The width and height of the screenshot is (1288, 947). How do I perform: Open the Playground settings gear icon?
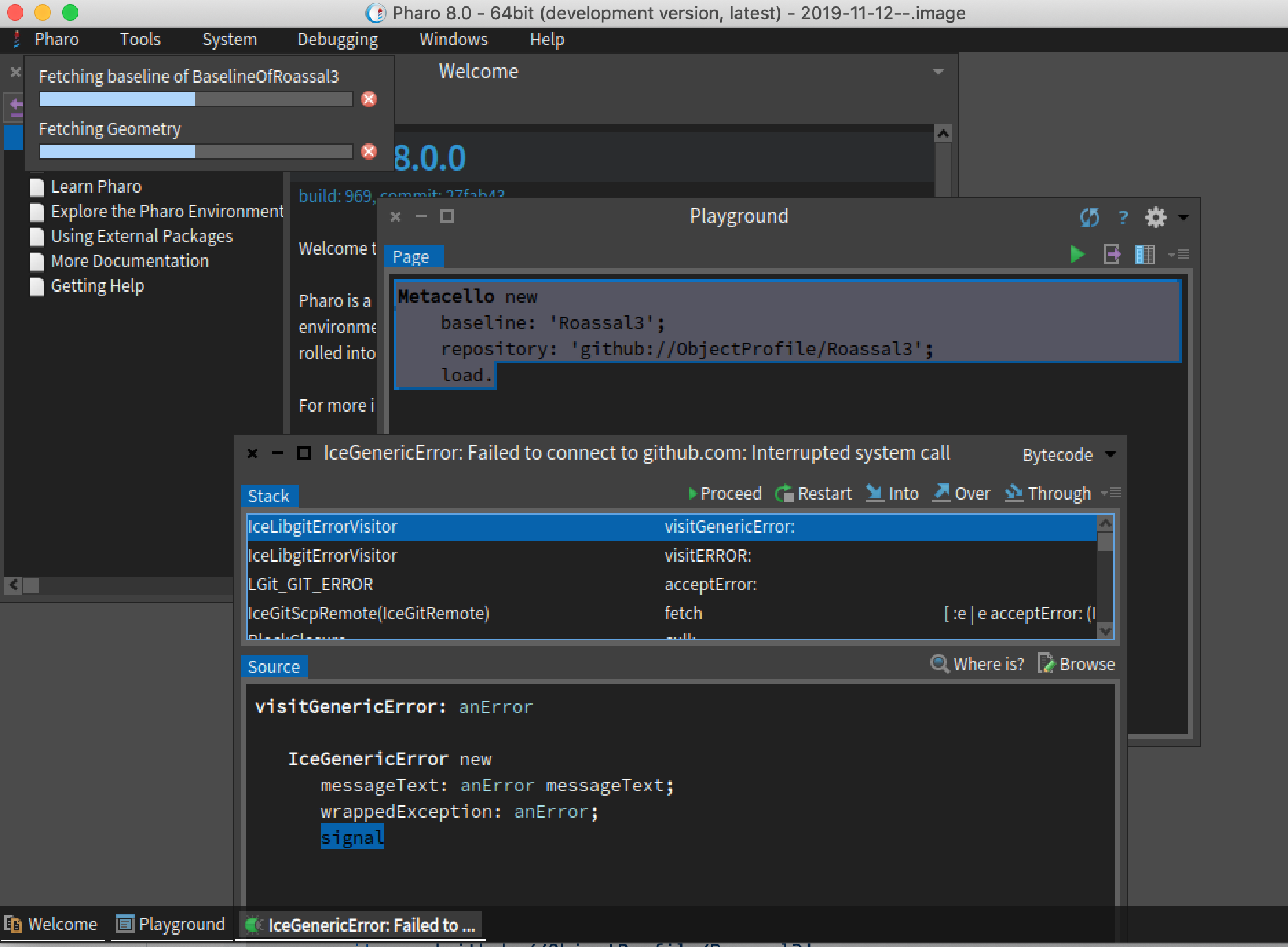[x=1155, y=217]
